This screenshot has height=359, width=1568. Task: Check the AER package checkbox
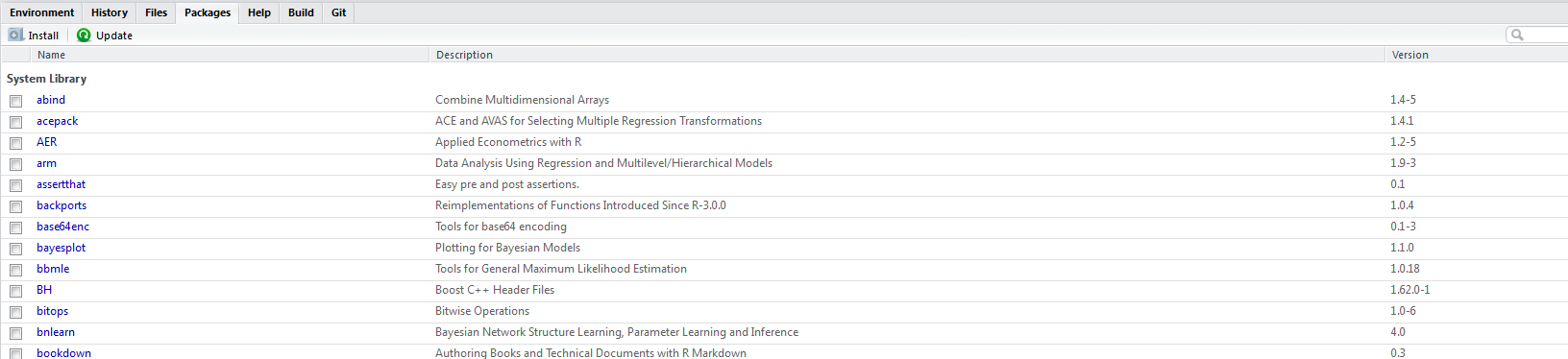[15, 143]
